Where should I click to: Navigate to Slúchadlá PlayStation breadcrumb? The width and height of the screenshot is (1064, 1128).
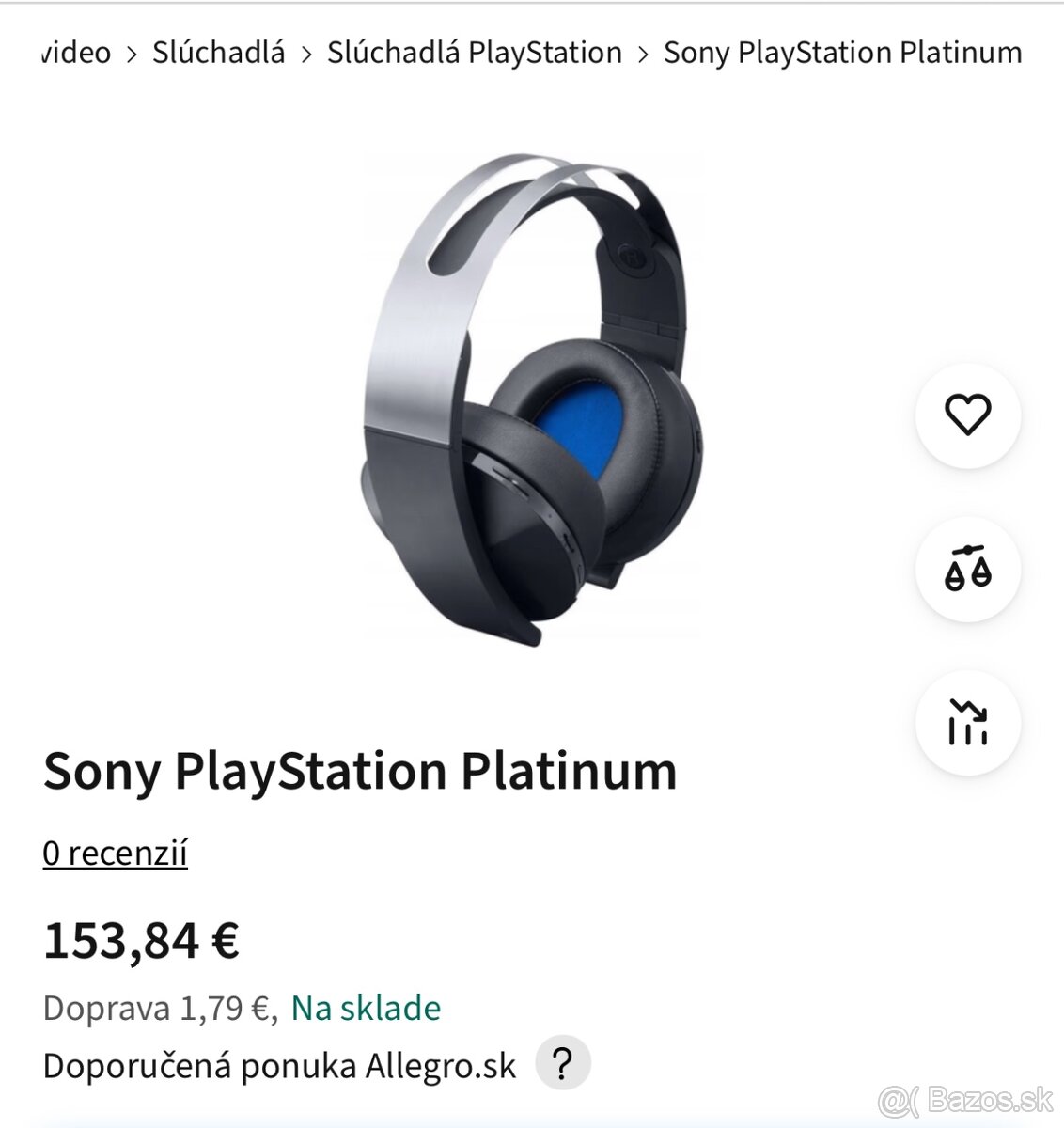pyautogui.click(x=473, y=53)
